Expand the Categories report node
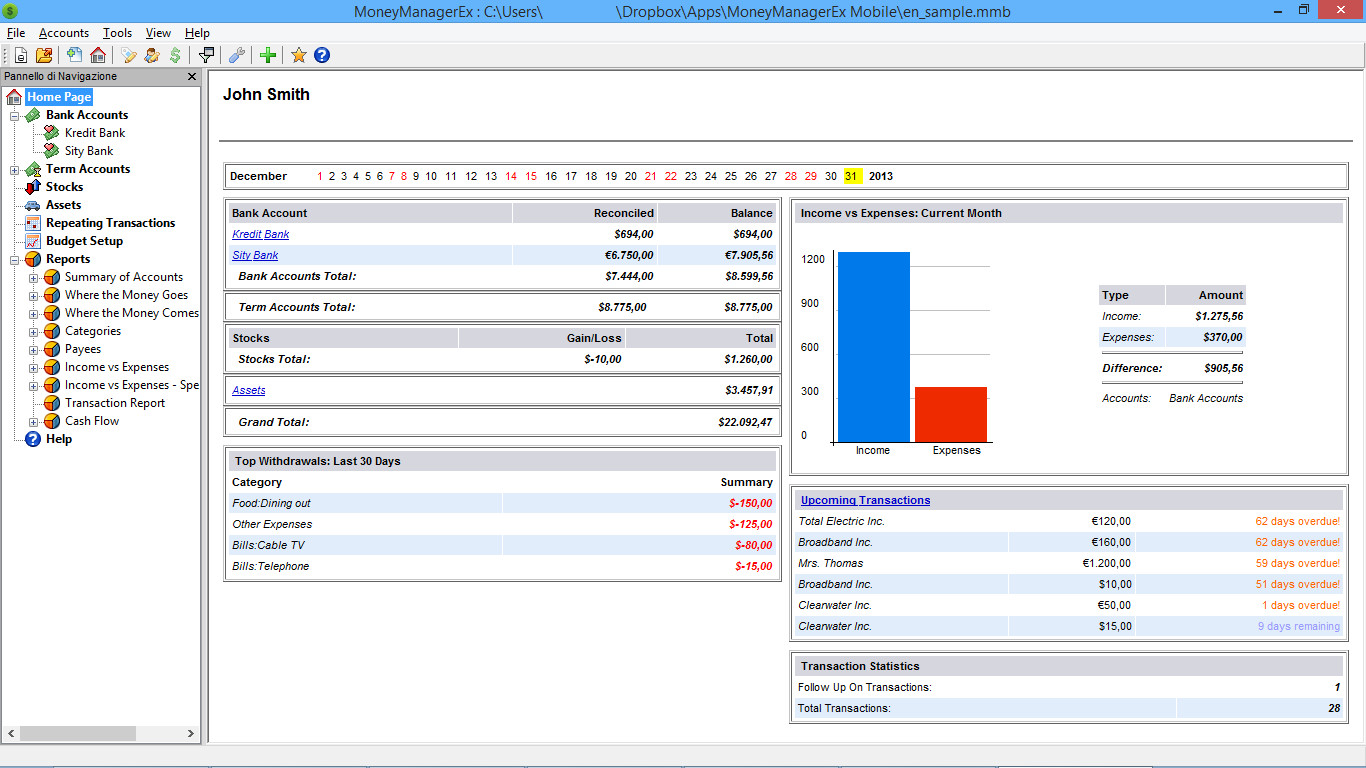1366x768 pixels. coord(34,332)
